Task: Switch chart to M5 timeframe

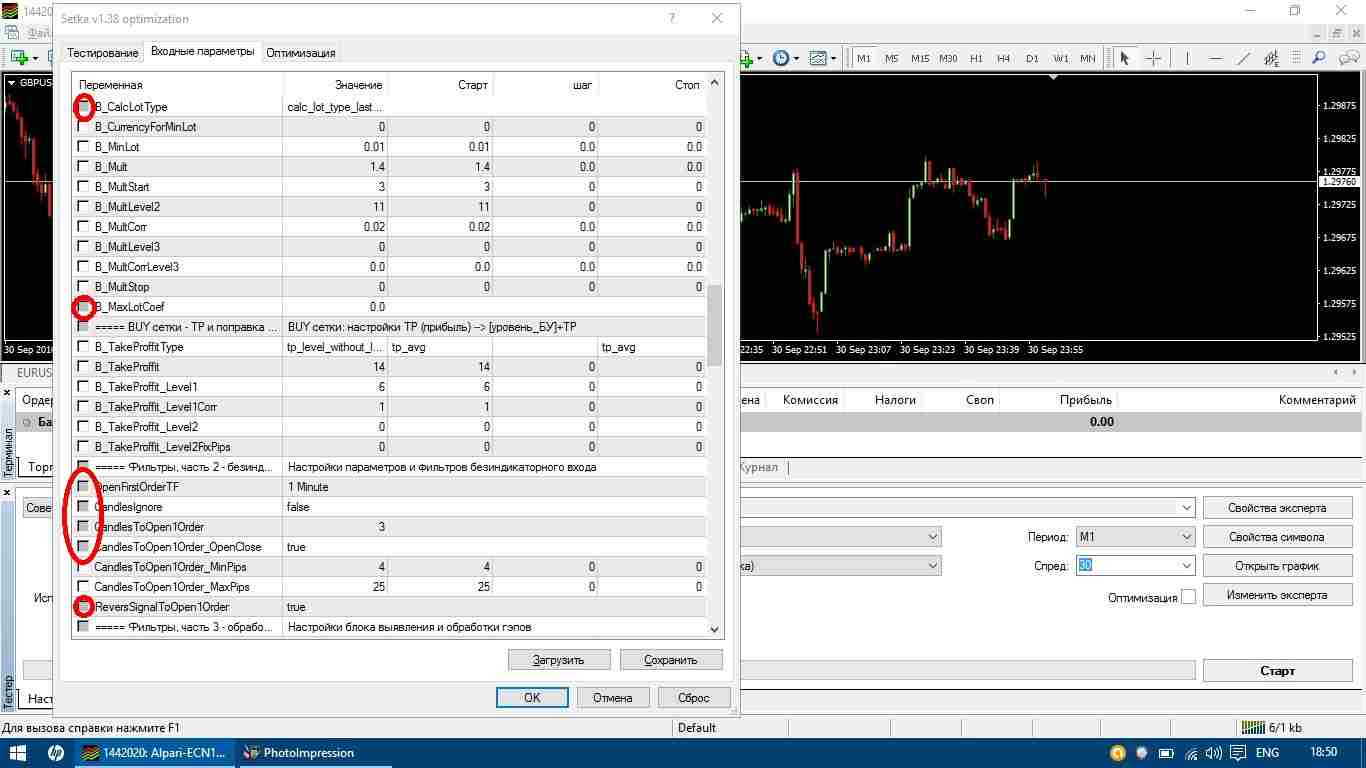Action: pos(892,58)
